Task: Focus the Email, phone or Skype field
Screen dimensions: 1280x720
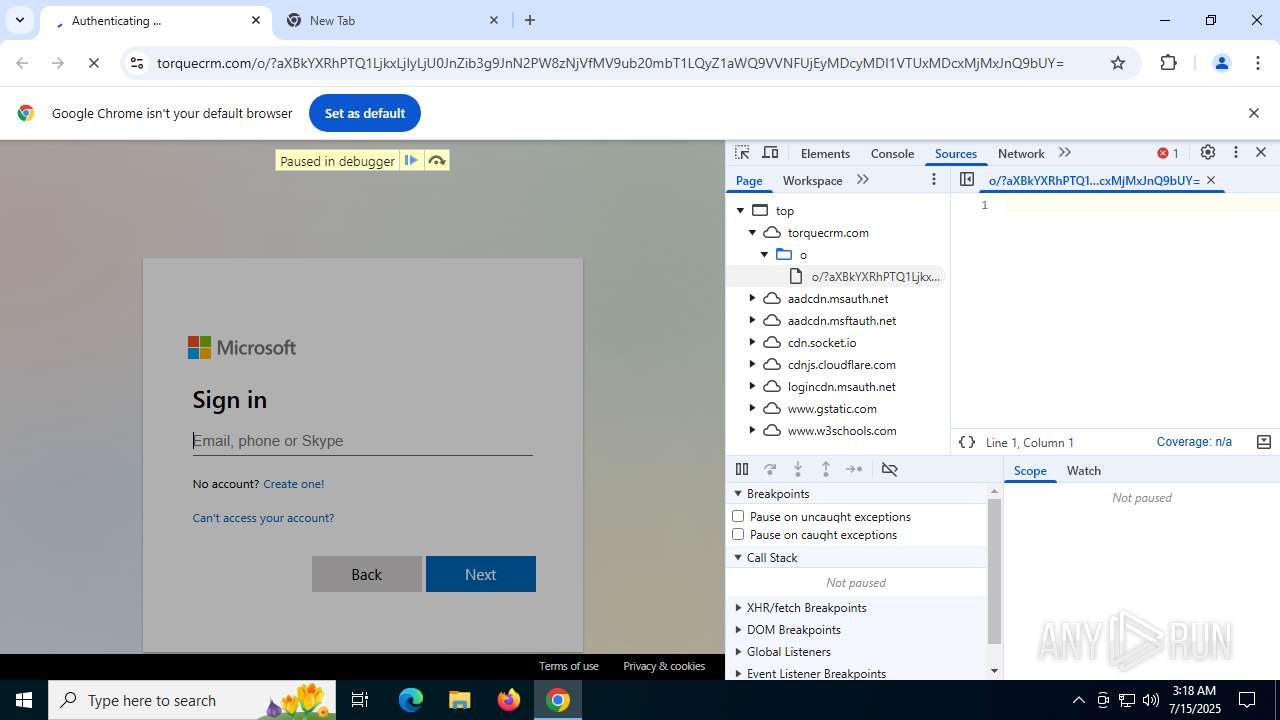Action: pos(363,441)
